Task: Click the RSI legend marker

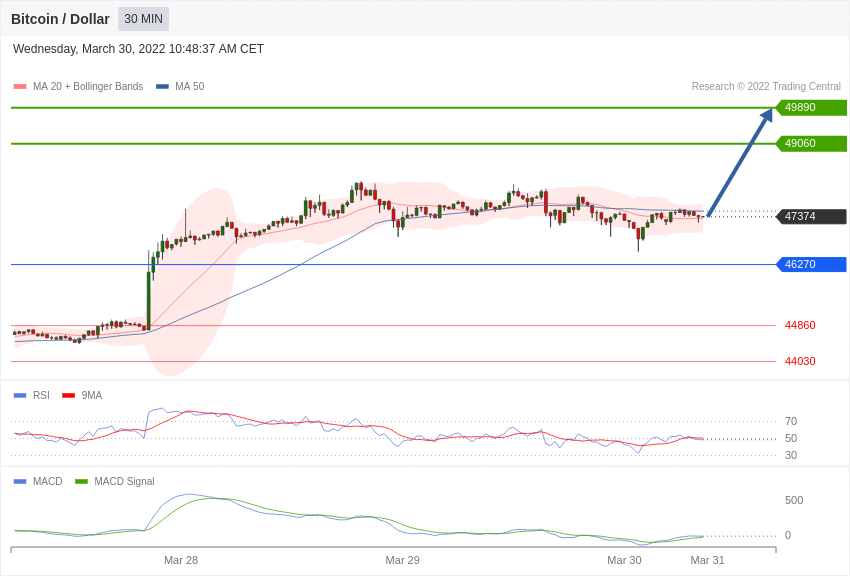Action: [20, 396]
